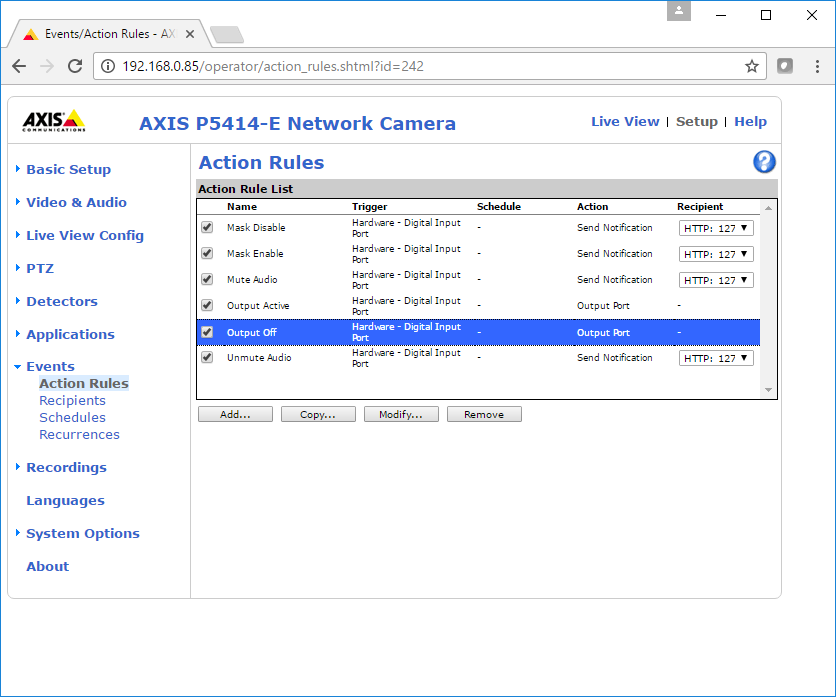Open the About page
The width and height of the screenshot is (836, 697).
(47, 567)
